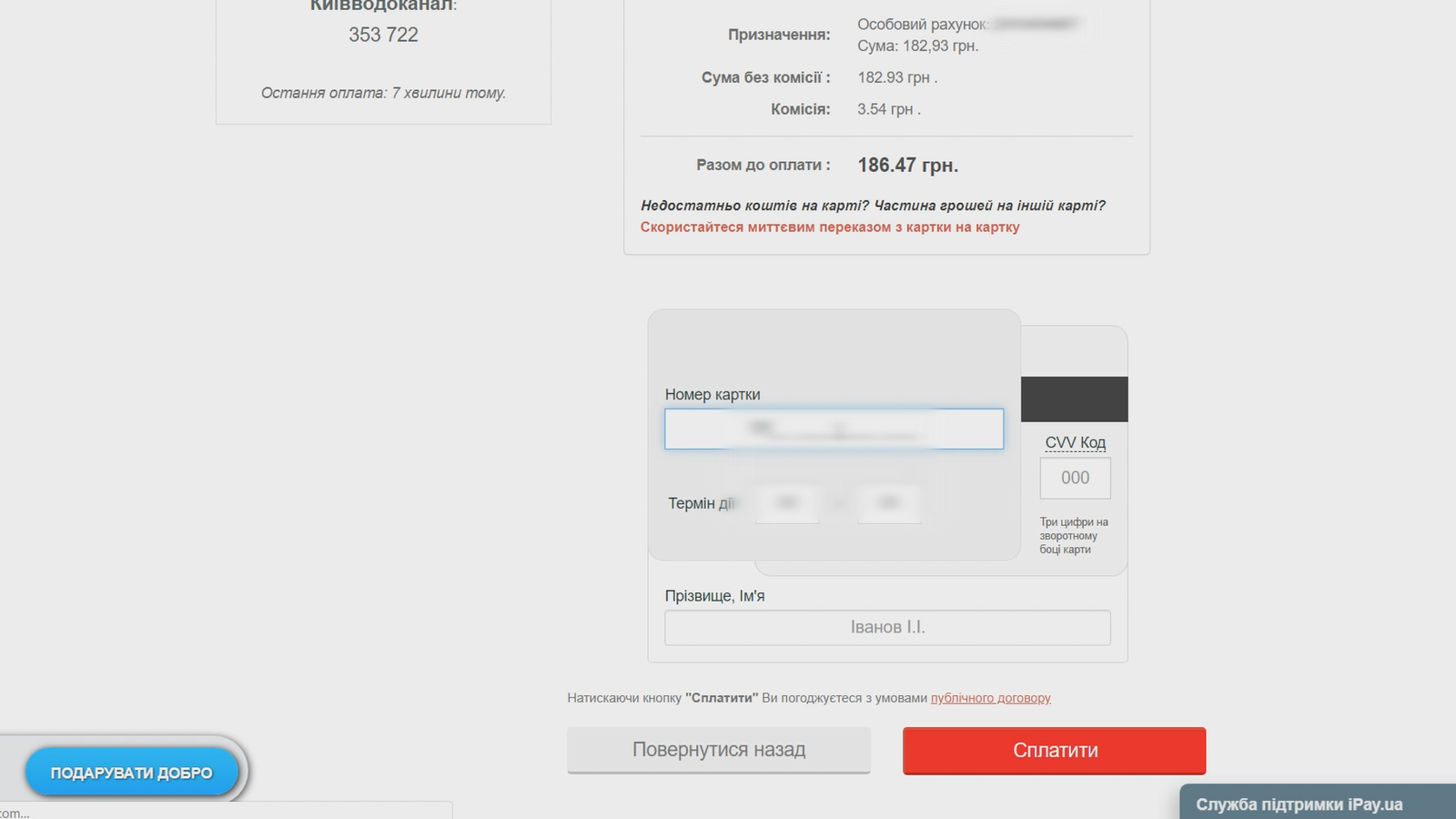Click the 'Прізвище, Ім'я' label
Screen dimensions: 1456x819
(x=714, y=596)
